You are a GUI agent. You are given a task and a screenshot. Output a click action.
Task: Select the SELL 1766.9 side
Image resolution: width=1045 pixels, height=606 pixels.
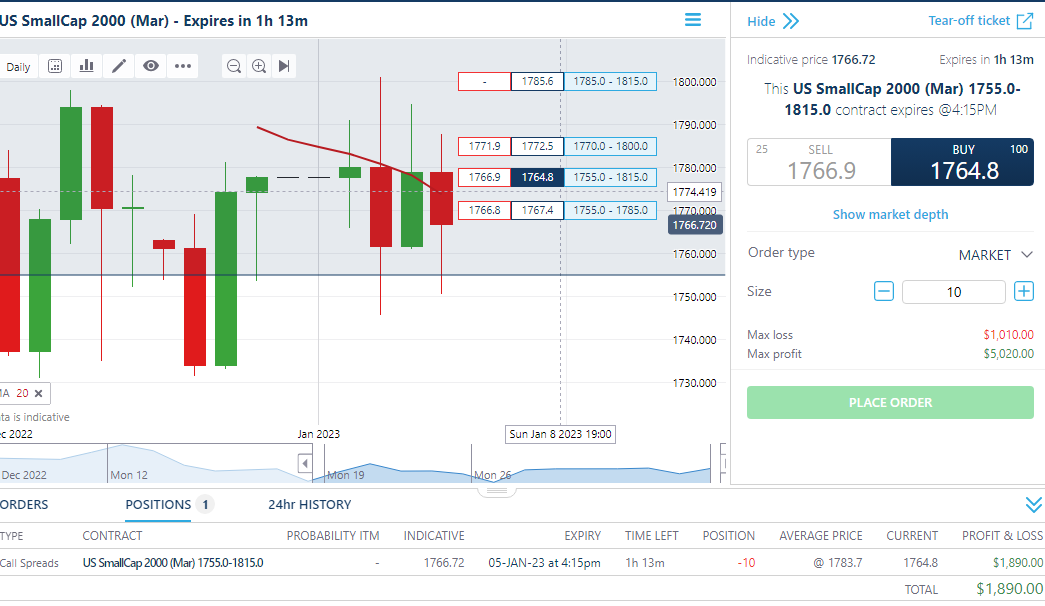[819, 162]
